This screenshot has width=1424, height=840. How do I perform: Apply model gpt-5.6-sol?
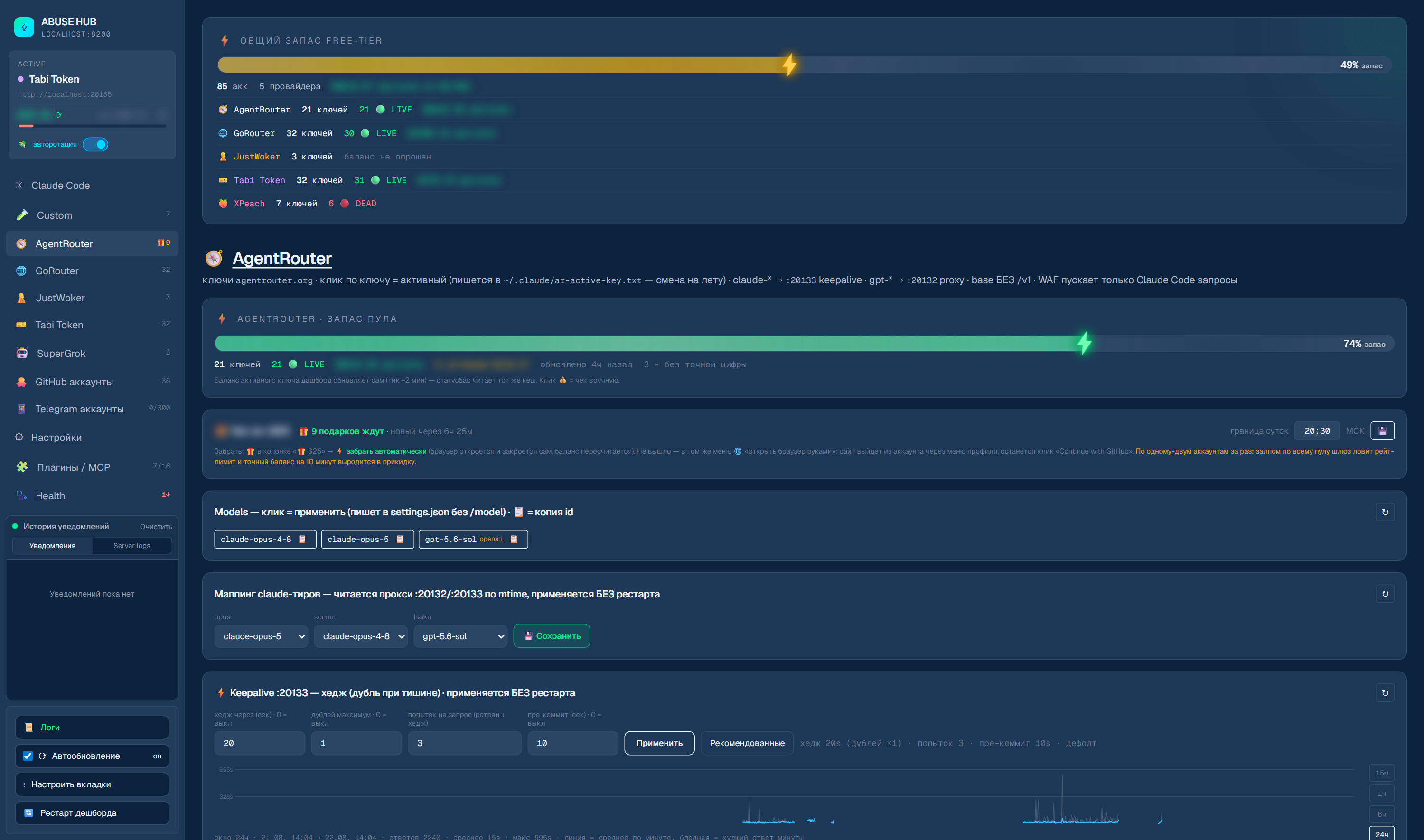(450, 540)
